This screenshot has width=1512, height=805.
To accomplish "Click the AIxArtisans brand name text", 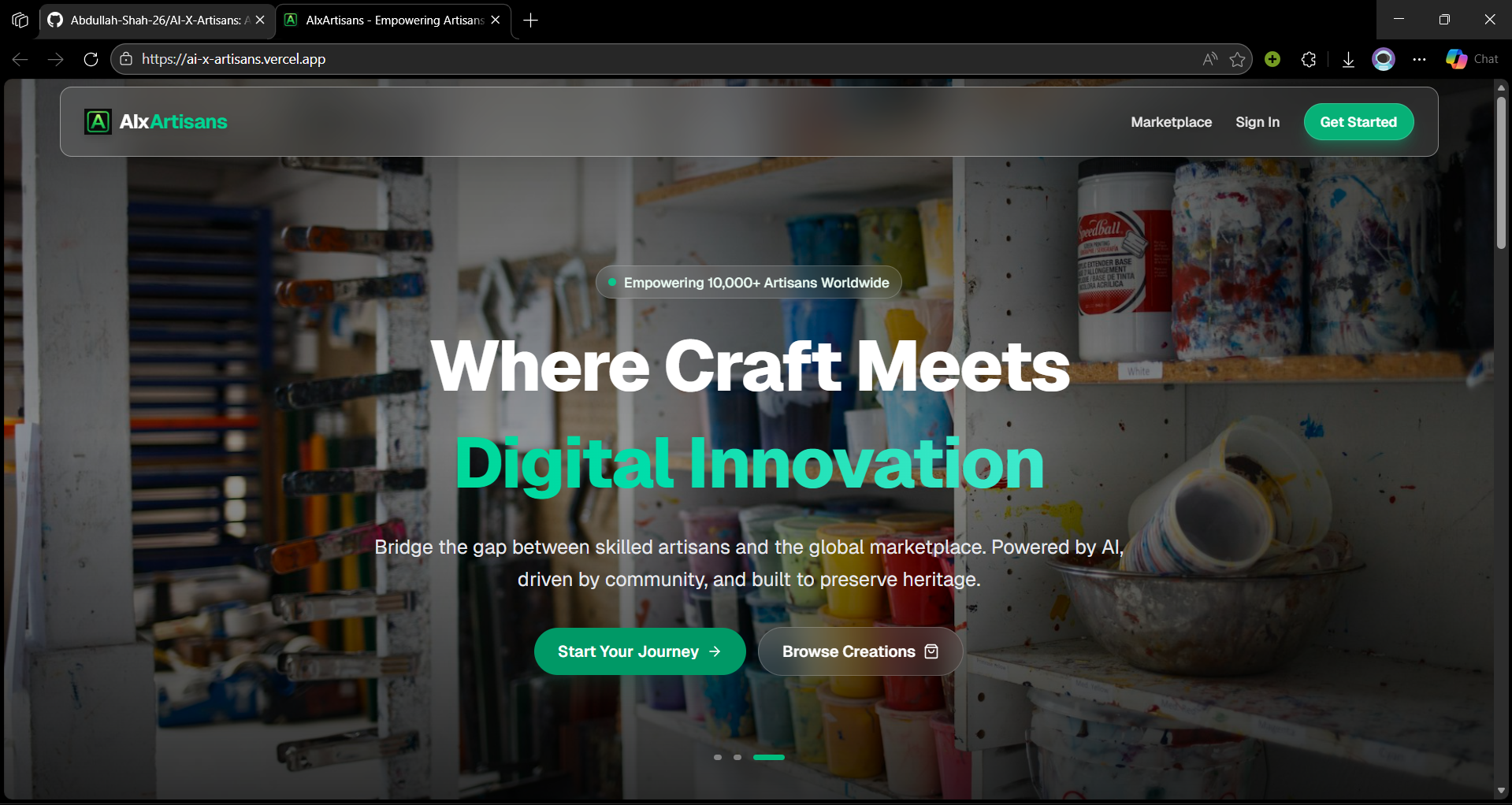I will pos(173,122).
